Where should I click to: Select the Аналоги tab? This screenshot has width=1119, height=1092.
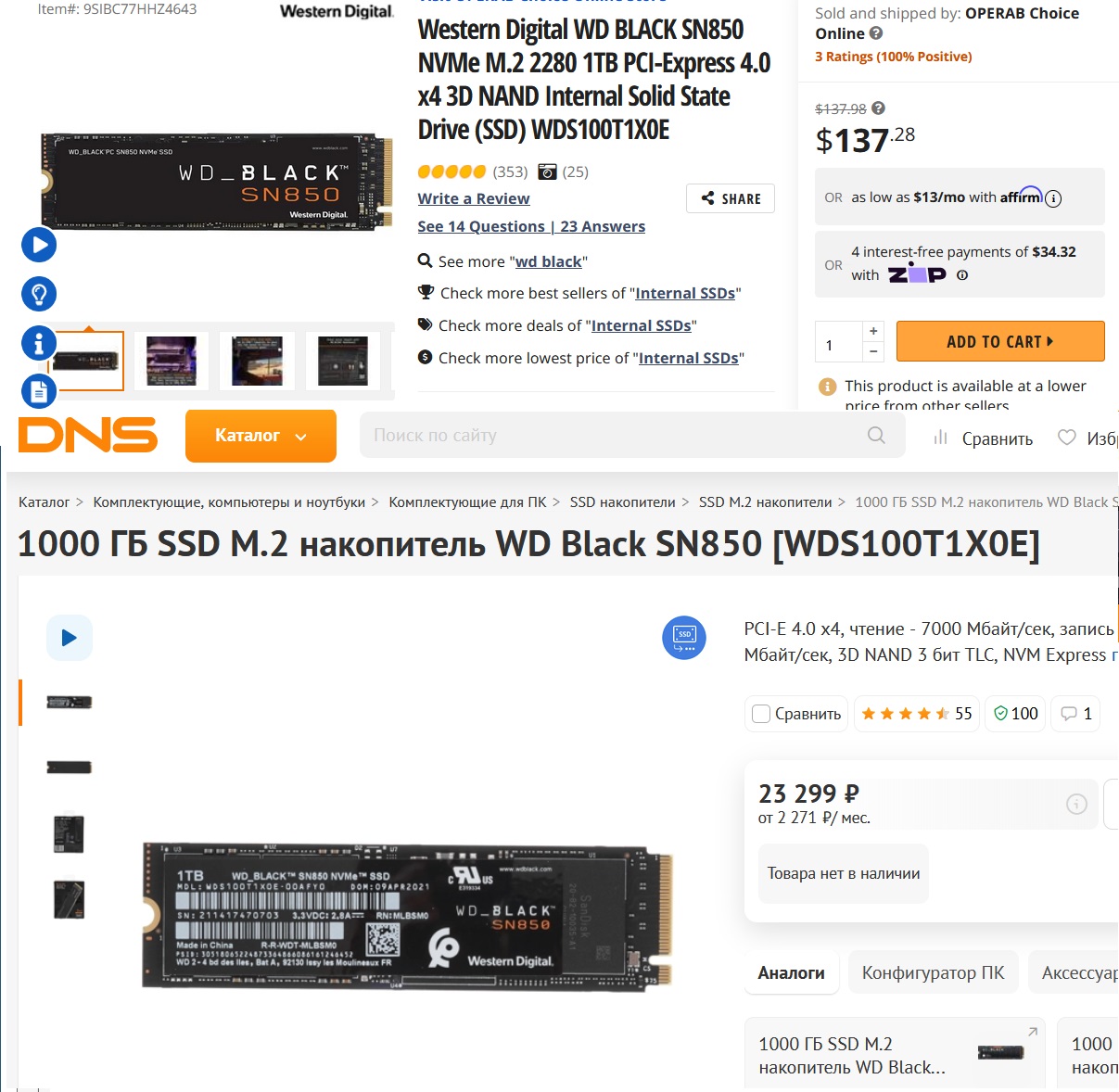(x=791, y=972)
